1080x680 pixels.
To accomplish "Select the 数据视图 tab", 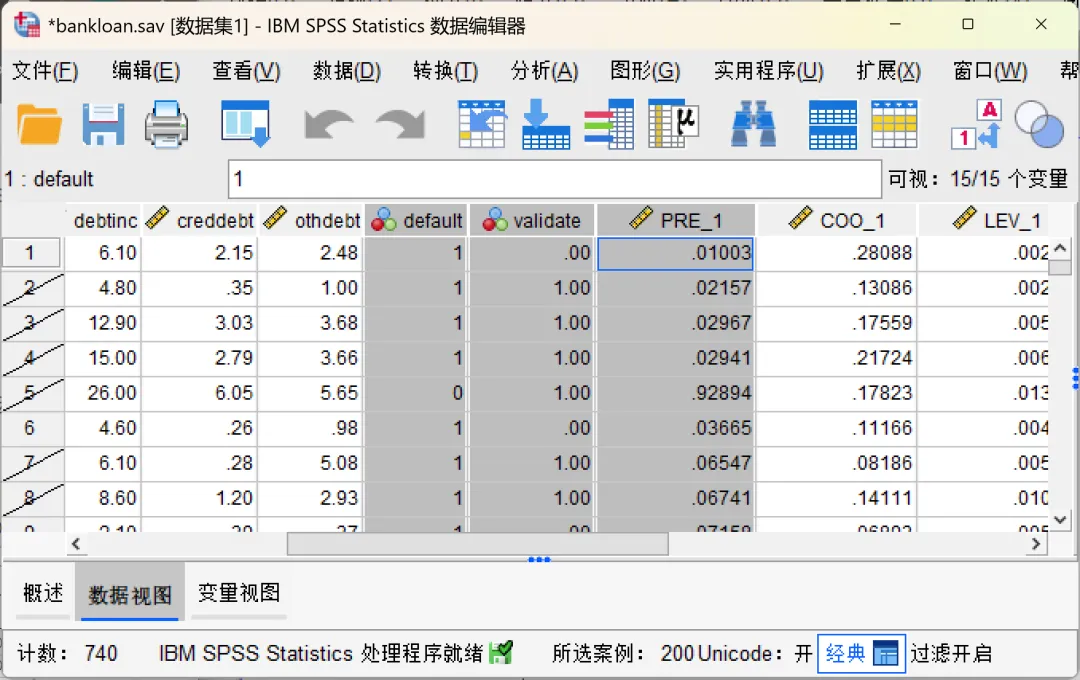I will pos(129,593).
